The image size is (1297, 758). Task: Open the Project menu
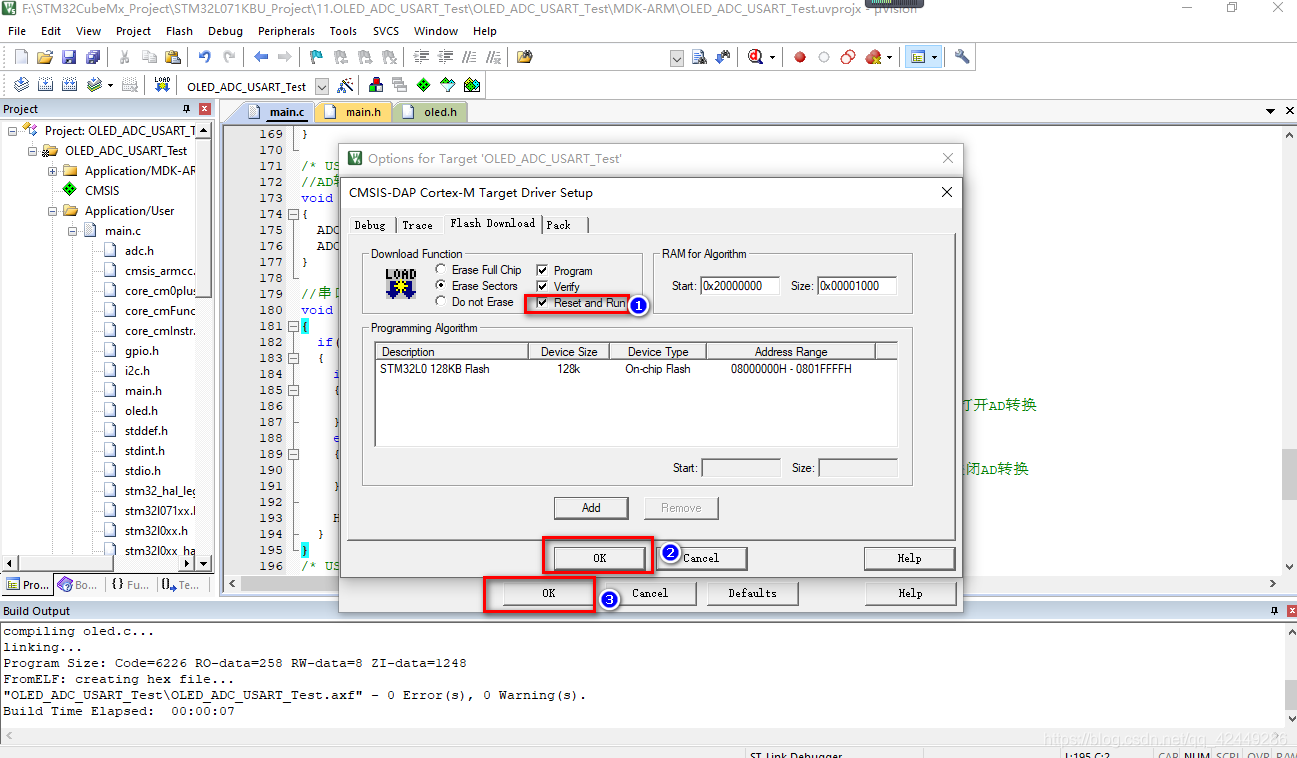(x=133, y=31)
